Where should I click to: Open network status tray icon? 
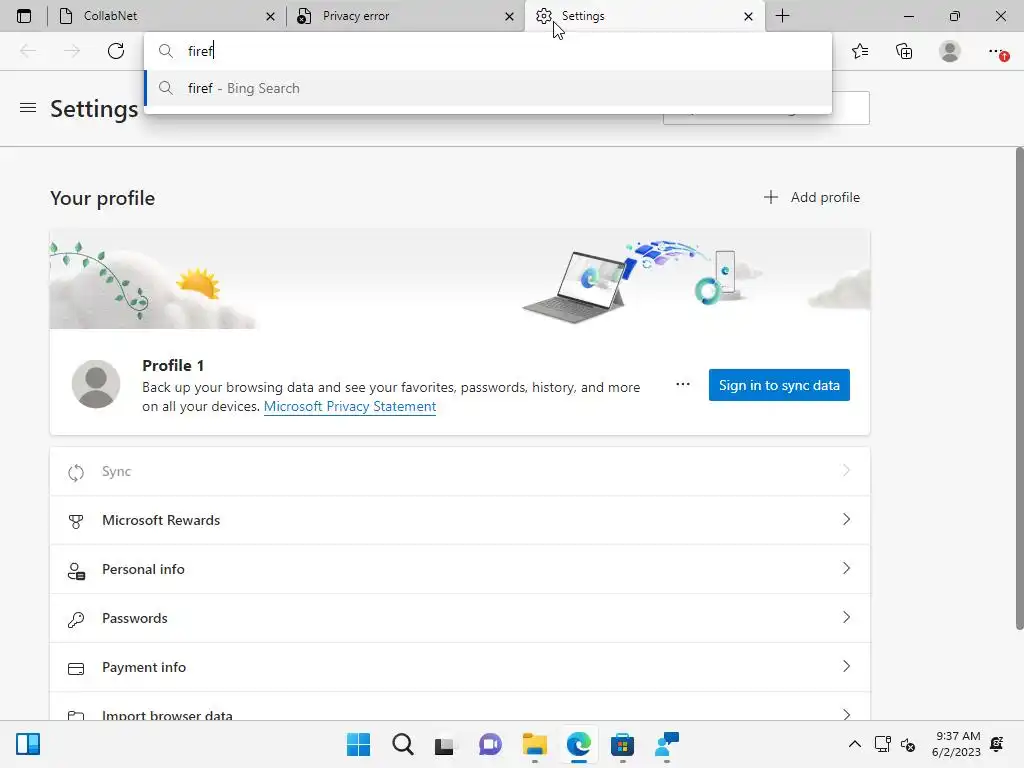(882, 744)
